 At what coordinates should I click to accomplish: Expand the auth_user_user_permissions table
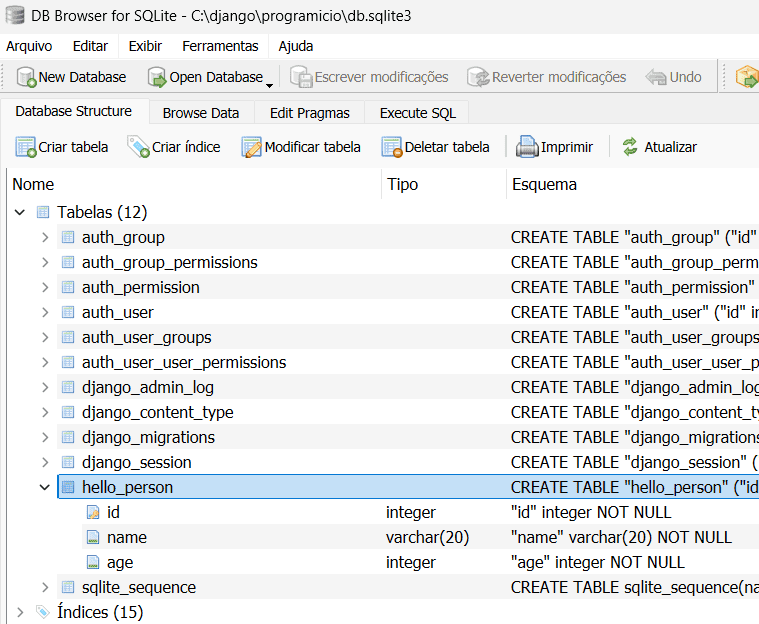point(45,362)
